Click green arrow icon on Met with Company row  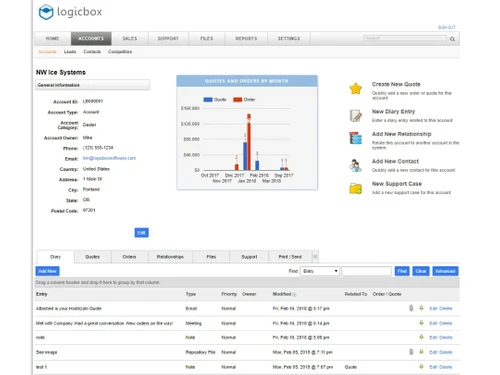point(421,323)
